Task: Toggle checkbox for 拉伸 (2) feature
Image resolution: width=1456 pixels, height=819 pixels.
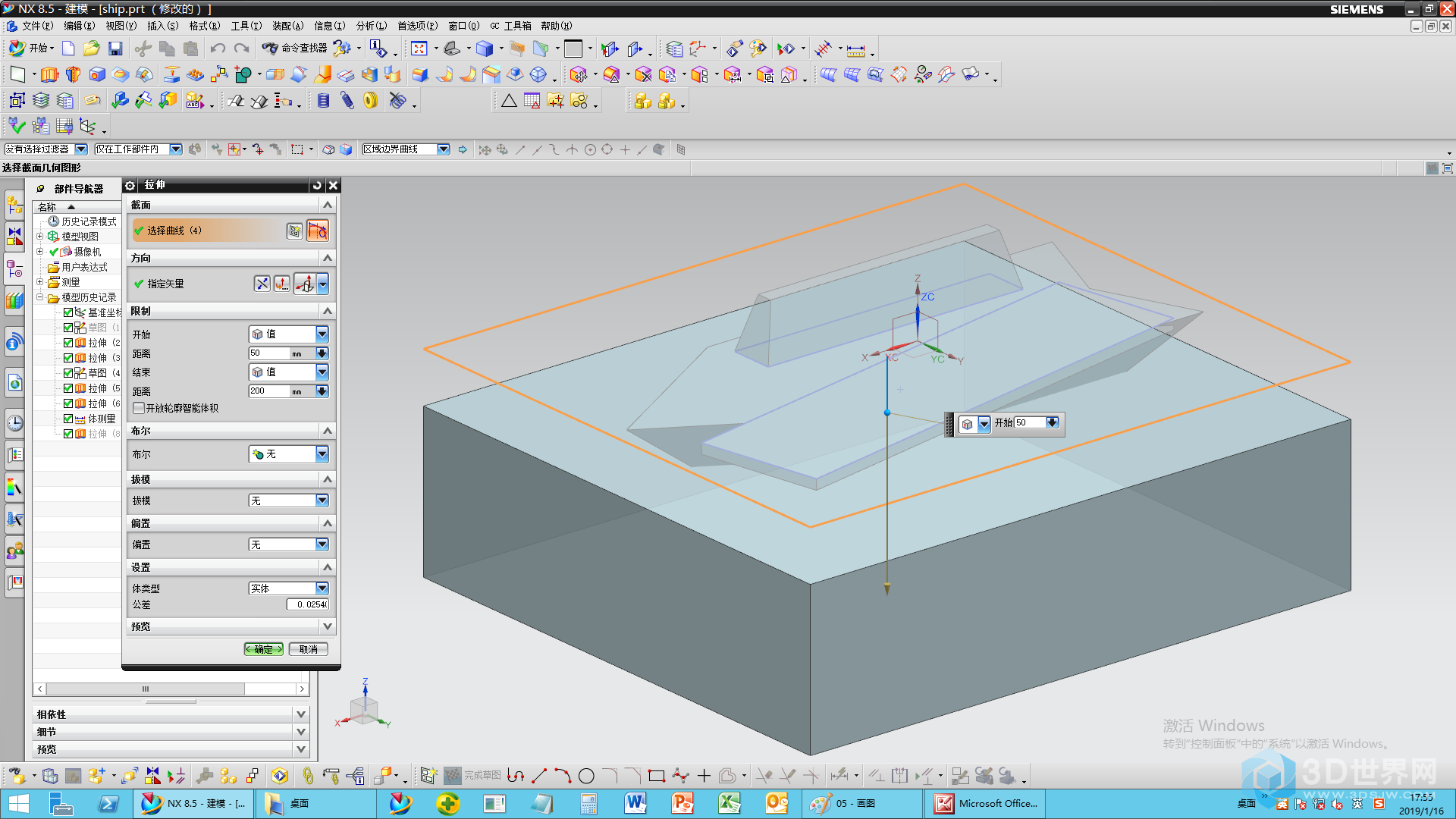Action: pos(68,343)
